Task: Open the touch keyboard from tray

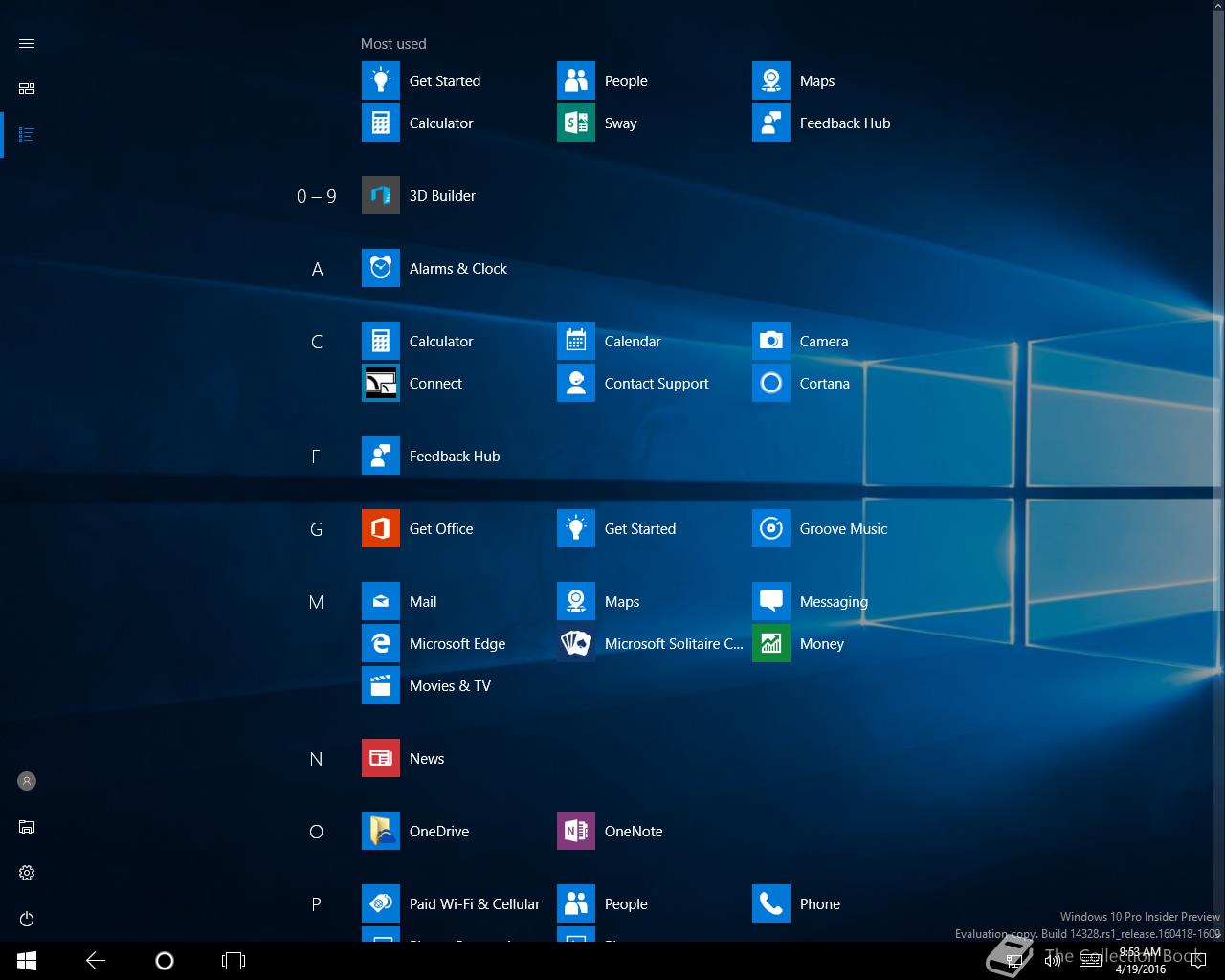Action: click(1090, 961)
